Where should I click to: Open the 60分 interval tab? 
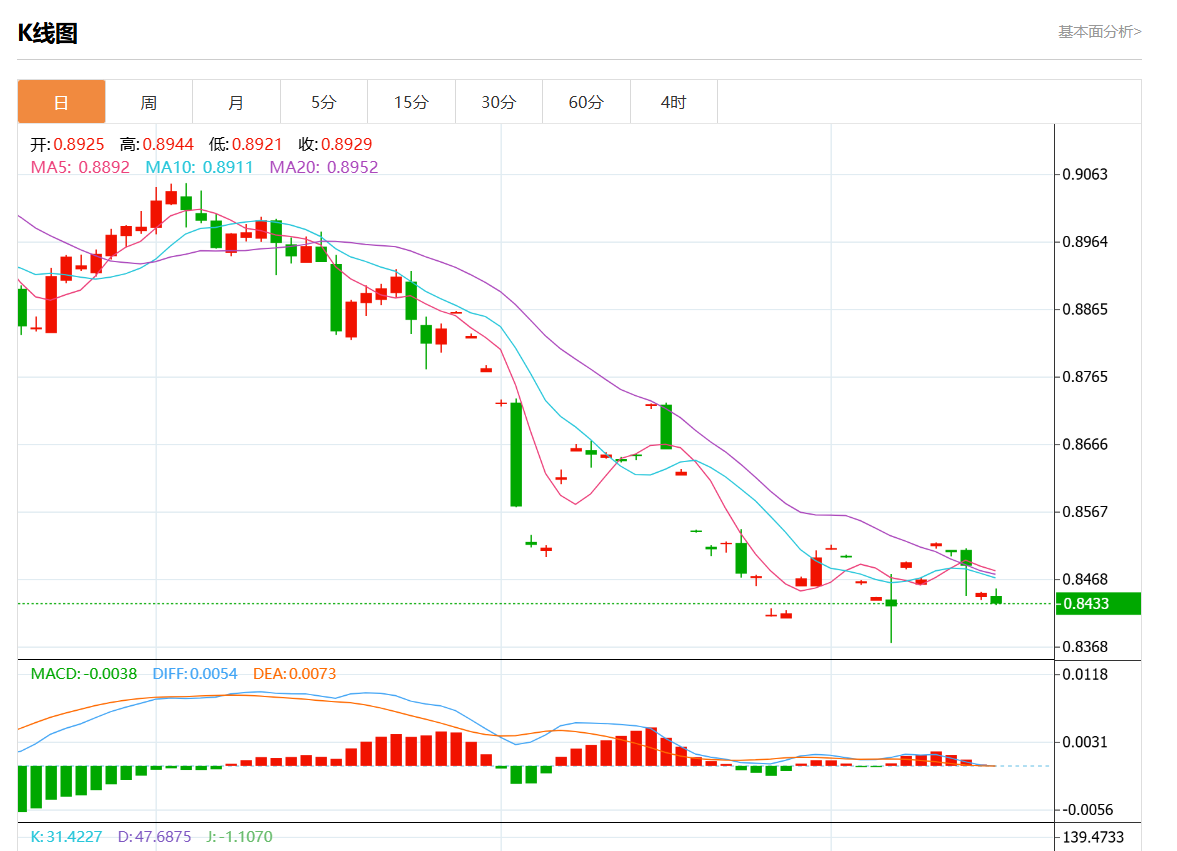[586, 102]
